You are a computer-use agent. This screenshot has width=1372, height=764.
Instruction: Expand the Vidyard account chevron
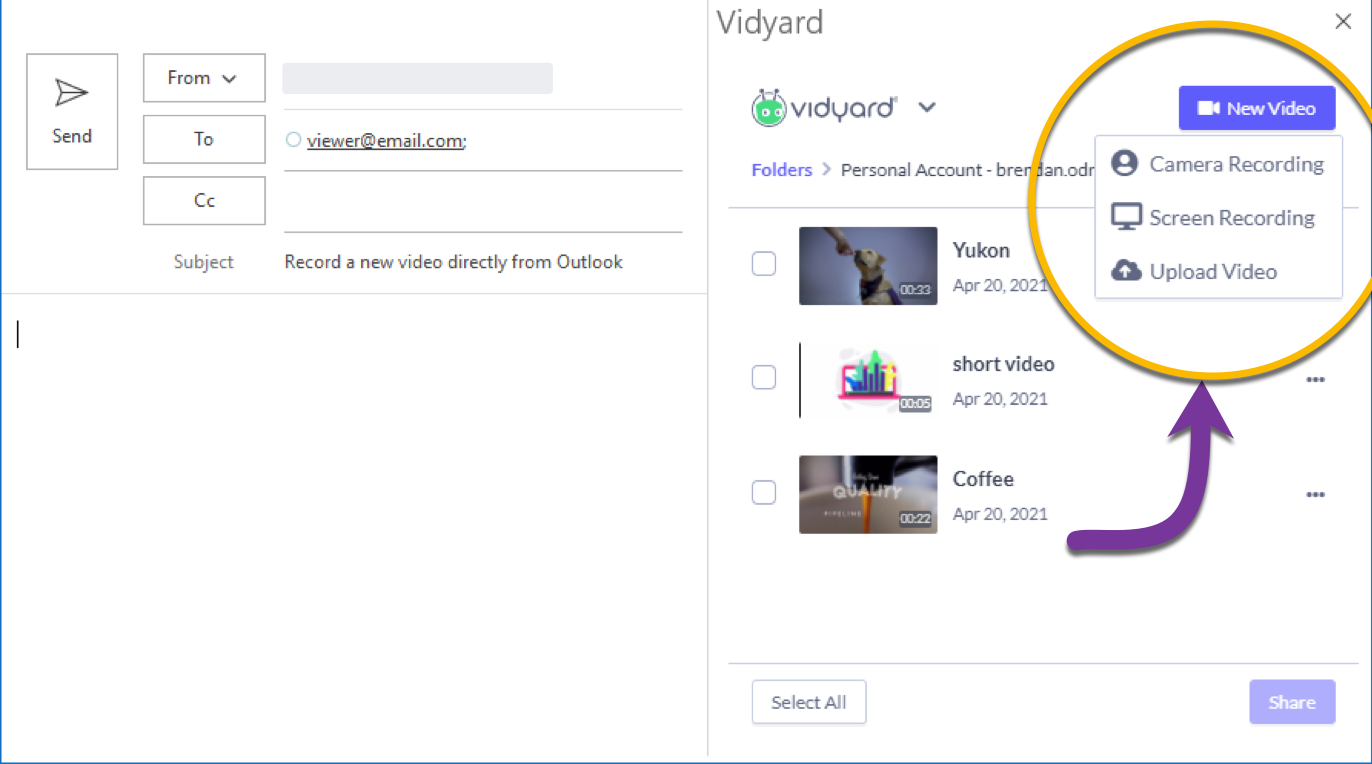927,107
